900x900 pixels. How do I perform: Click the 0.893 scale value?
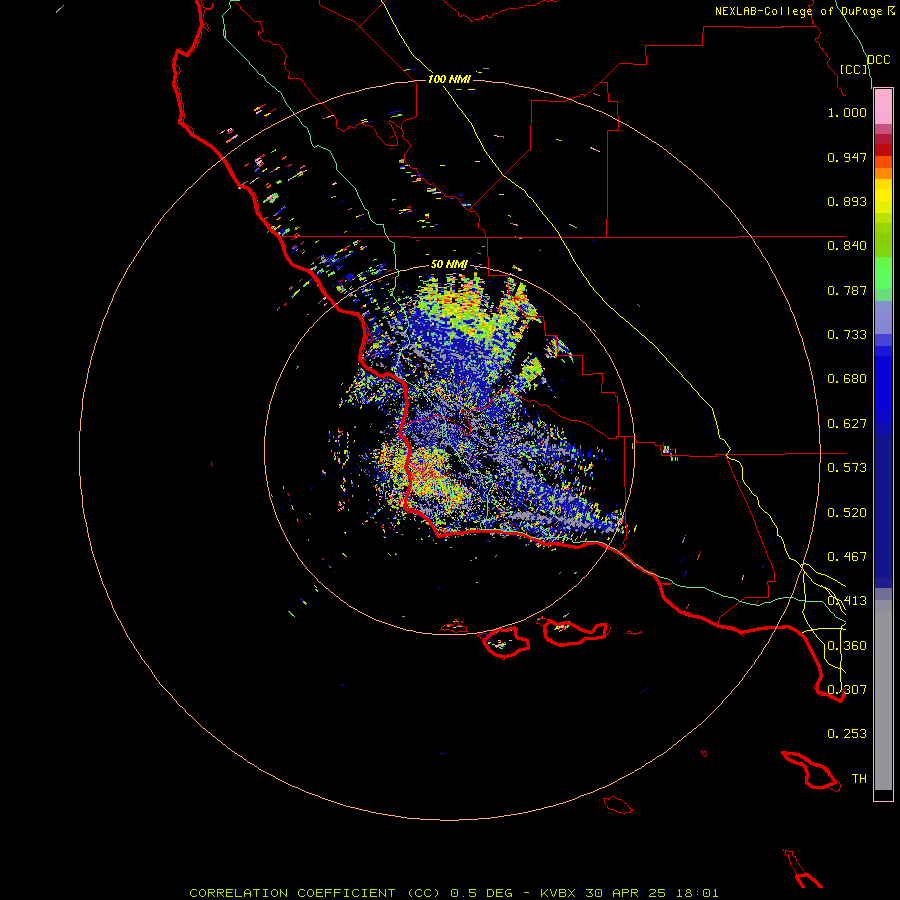click(x=847, y=201)
